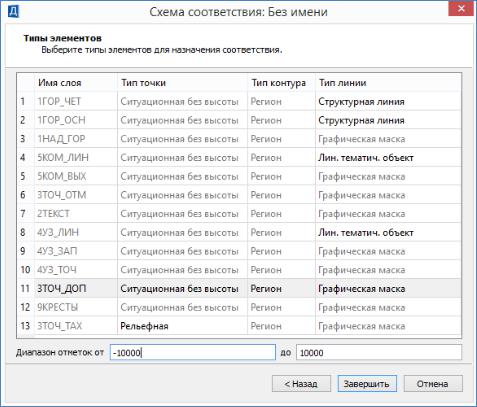
Task: Go back with the Назад button
Action: 301,384
